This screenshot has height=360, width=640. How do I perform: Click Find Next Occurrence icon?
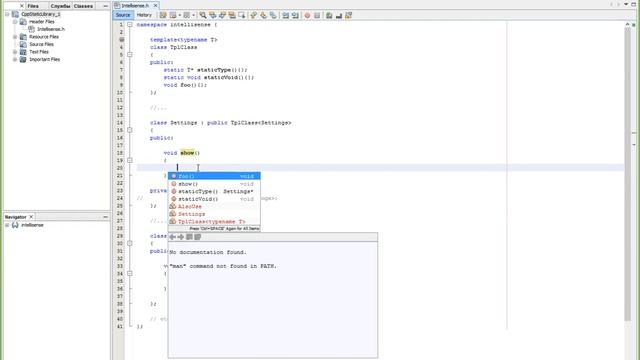(x=222, y=15)
